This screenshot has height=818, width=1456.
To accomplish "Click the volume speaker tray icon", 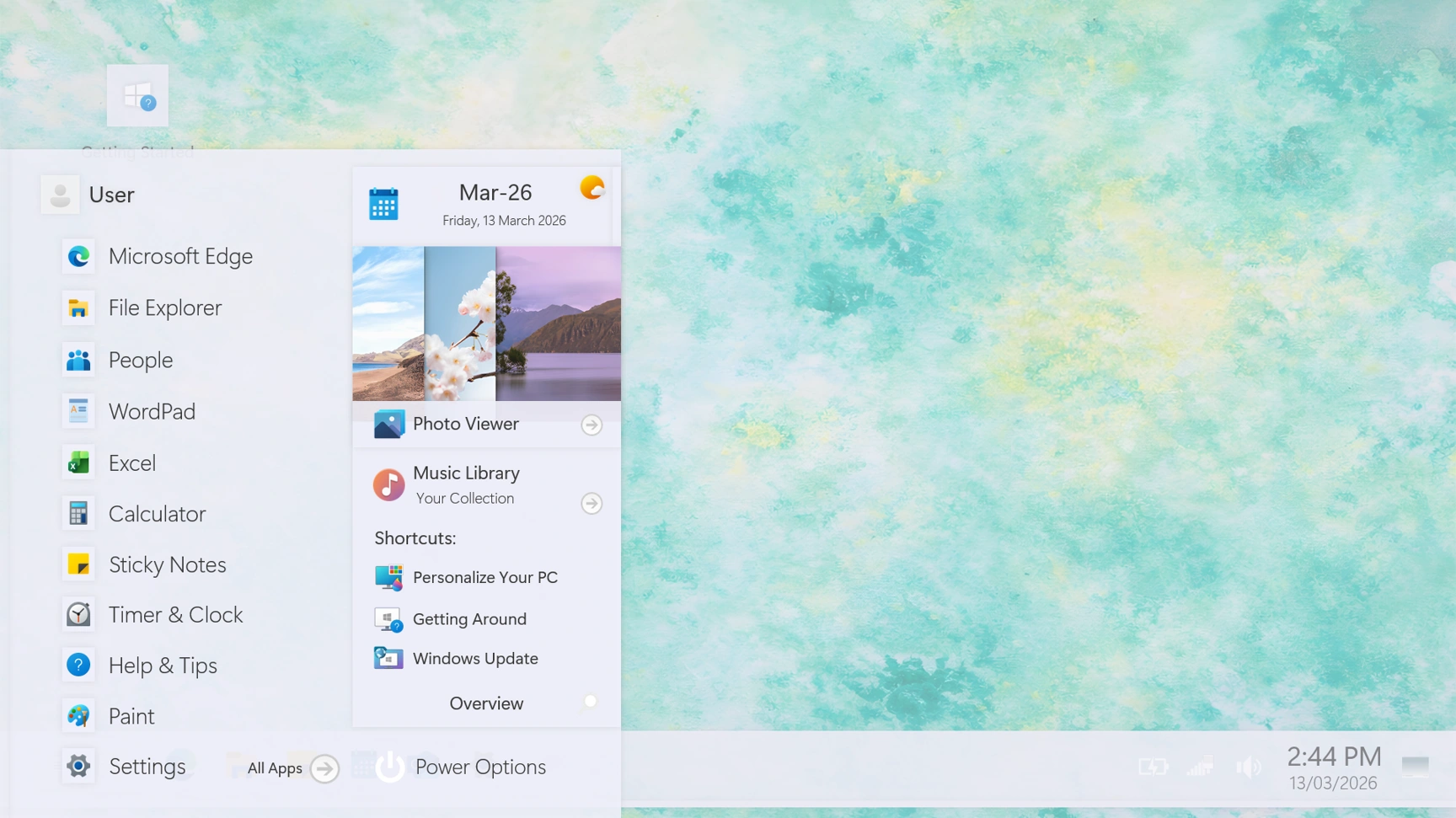I will (1249, 767).
